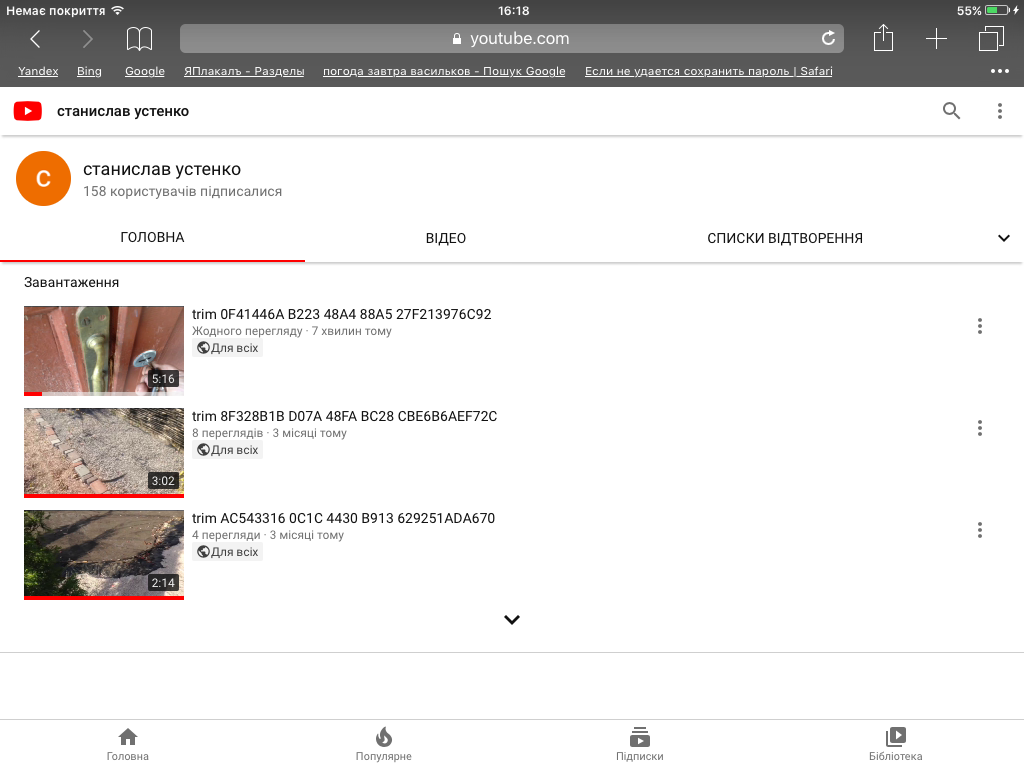Expand more channel tabs chevron

click(1004, 238)
